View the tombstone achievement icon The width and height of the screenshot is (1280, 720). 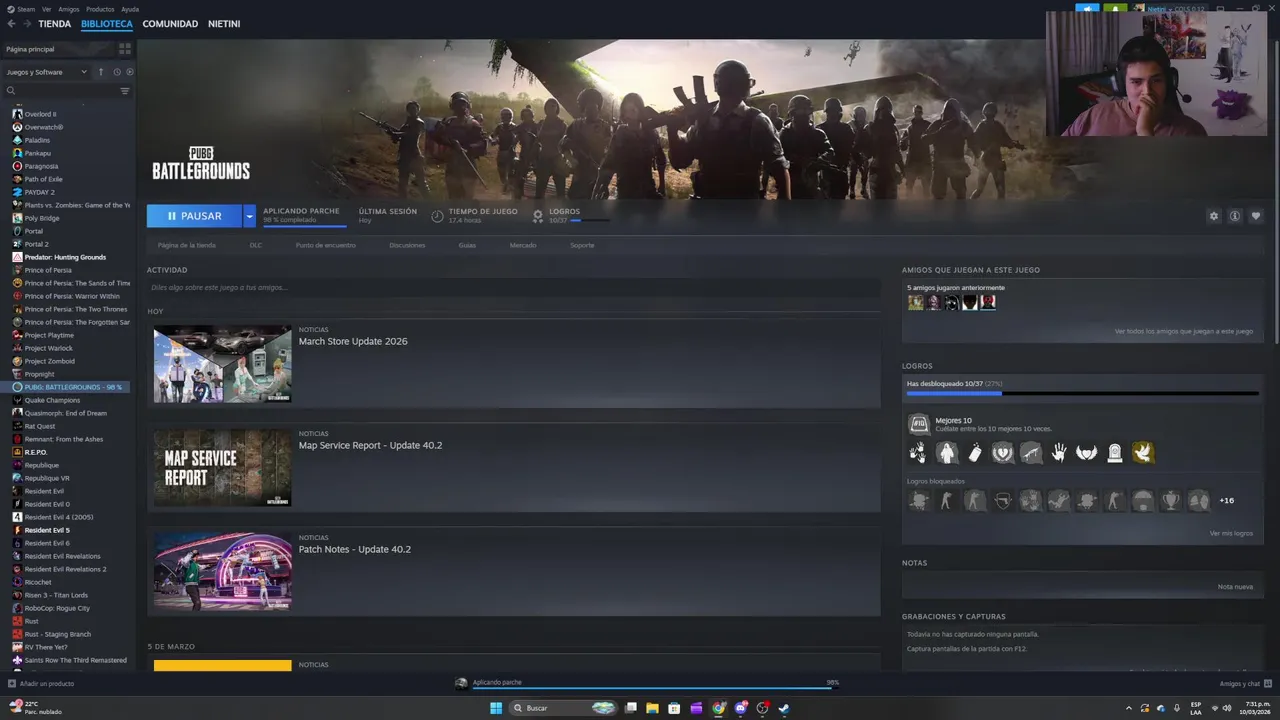1115,453
